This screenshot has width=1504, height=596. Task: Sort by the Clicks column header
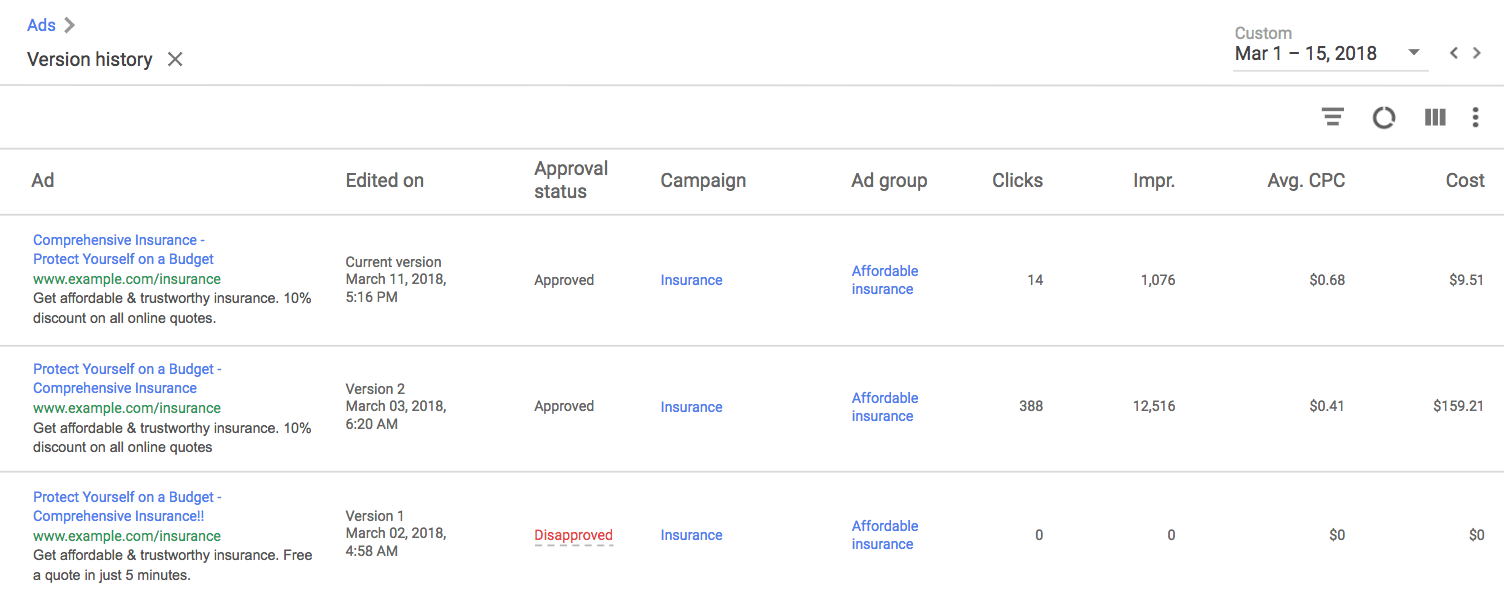pos(1017,181)
